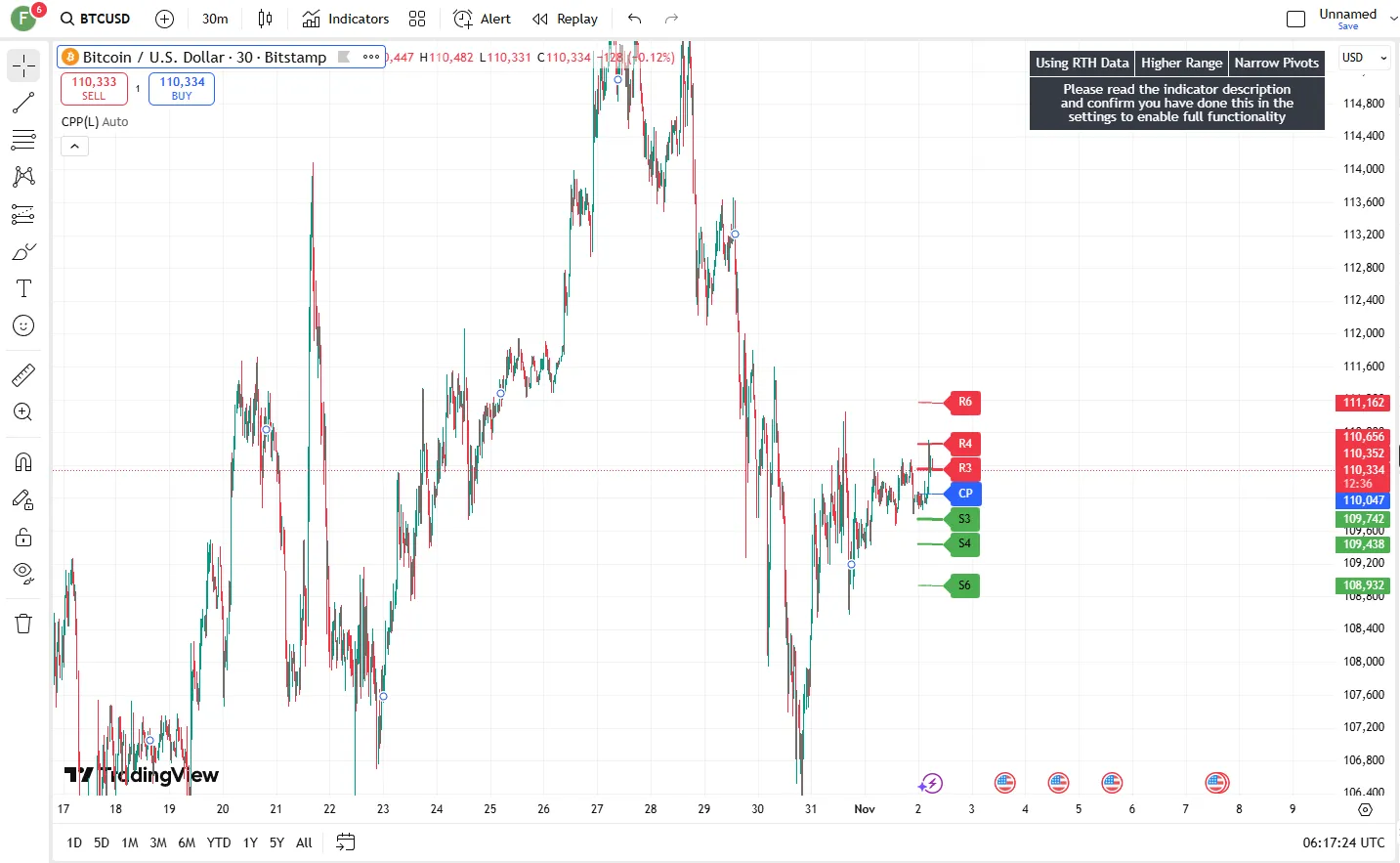
Task: Select the trend line drawing tool
Action: click(x=23, y=103)
